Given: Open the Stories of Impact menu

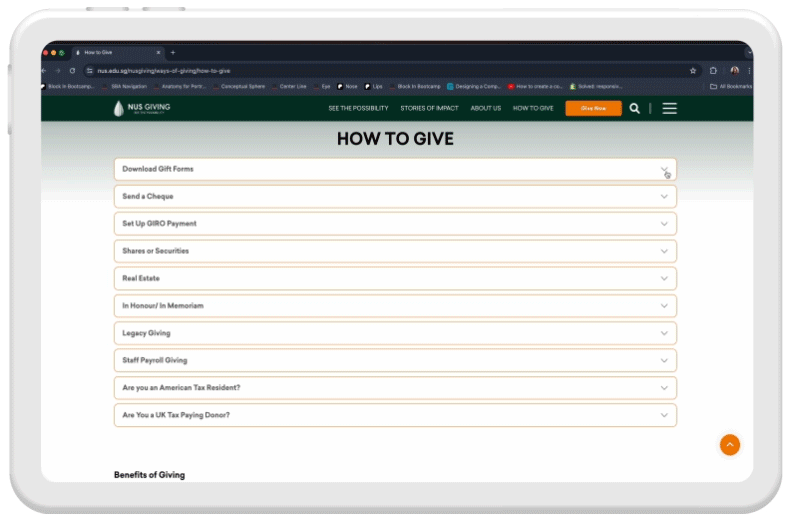Looking at the screenshot, I should click(429, 108).
